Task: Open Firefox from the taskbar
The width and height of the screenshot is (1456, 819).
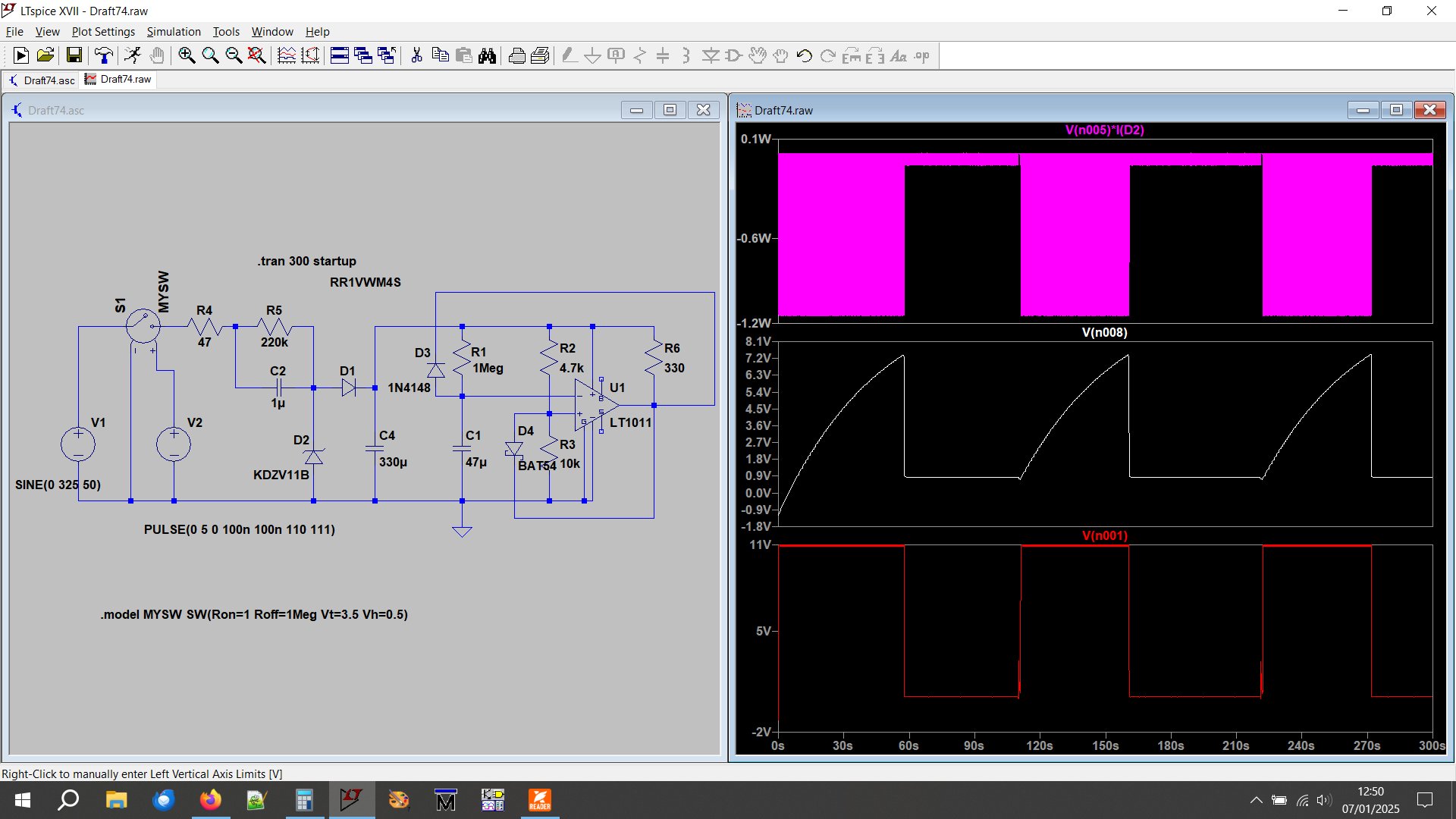Action: (x=210, y=800)
